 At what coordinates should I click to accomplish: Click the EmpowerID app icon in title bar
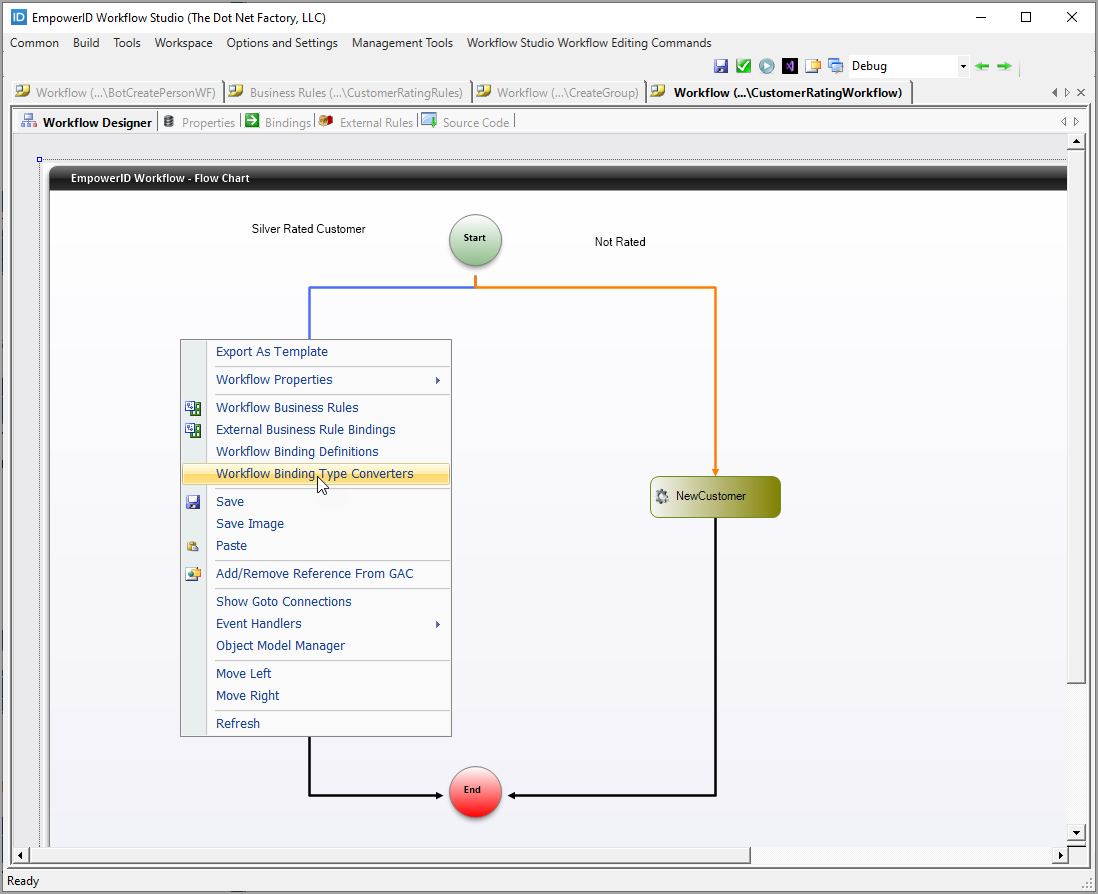click(19, 17)
